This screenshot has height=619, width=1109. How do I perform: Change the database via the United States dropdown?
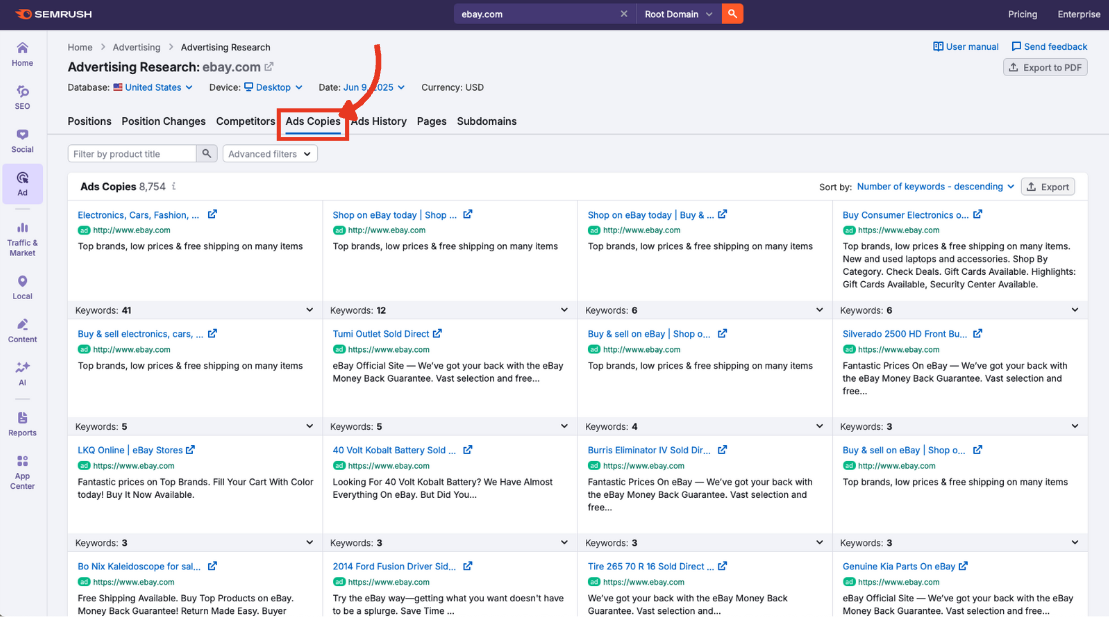pos(152,87)
